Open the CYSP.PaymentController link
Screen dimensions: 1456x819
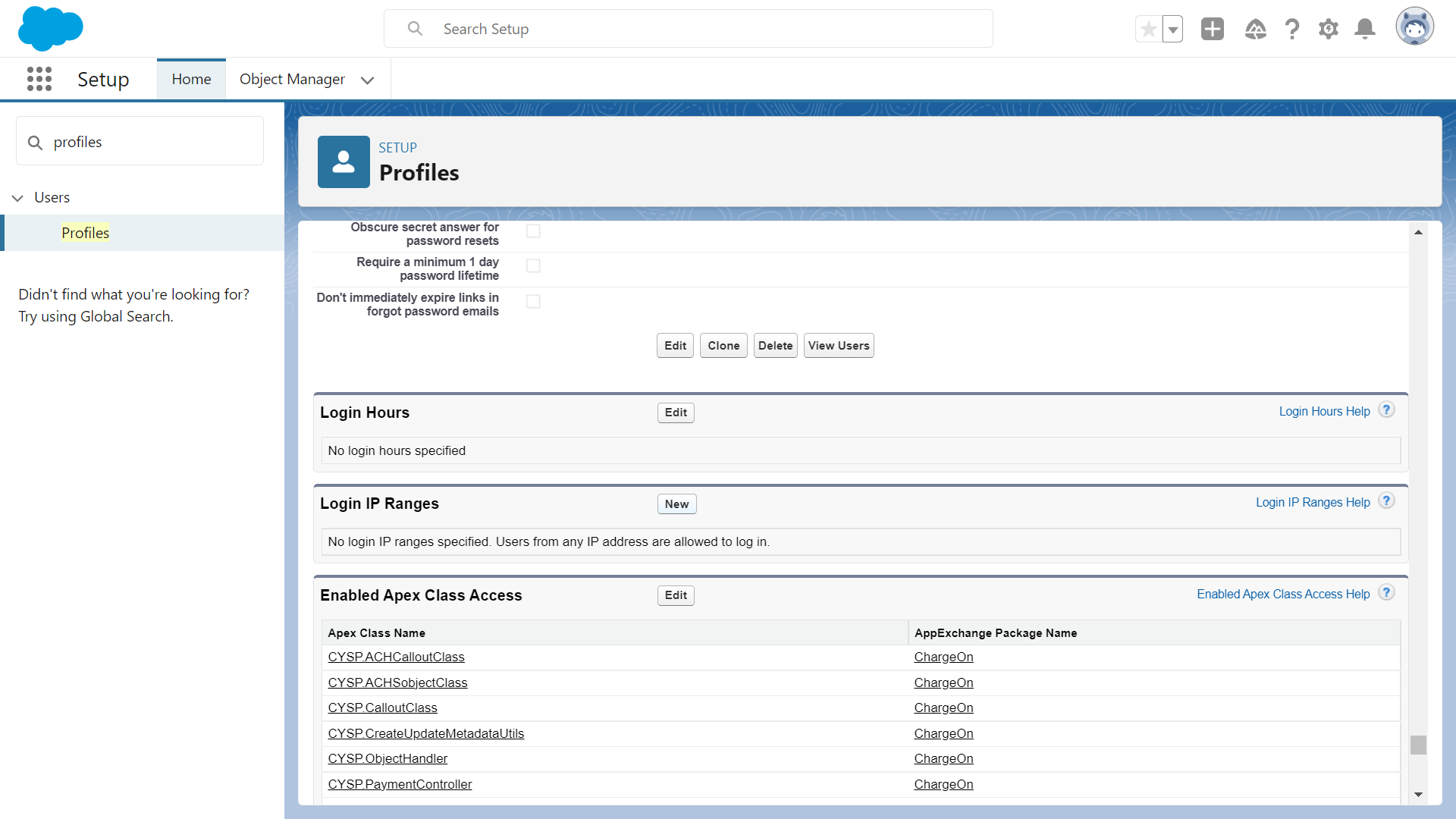click(400, 784)
